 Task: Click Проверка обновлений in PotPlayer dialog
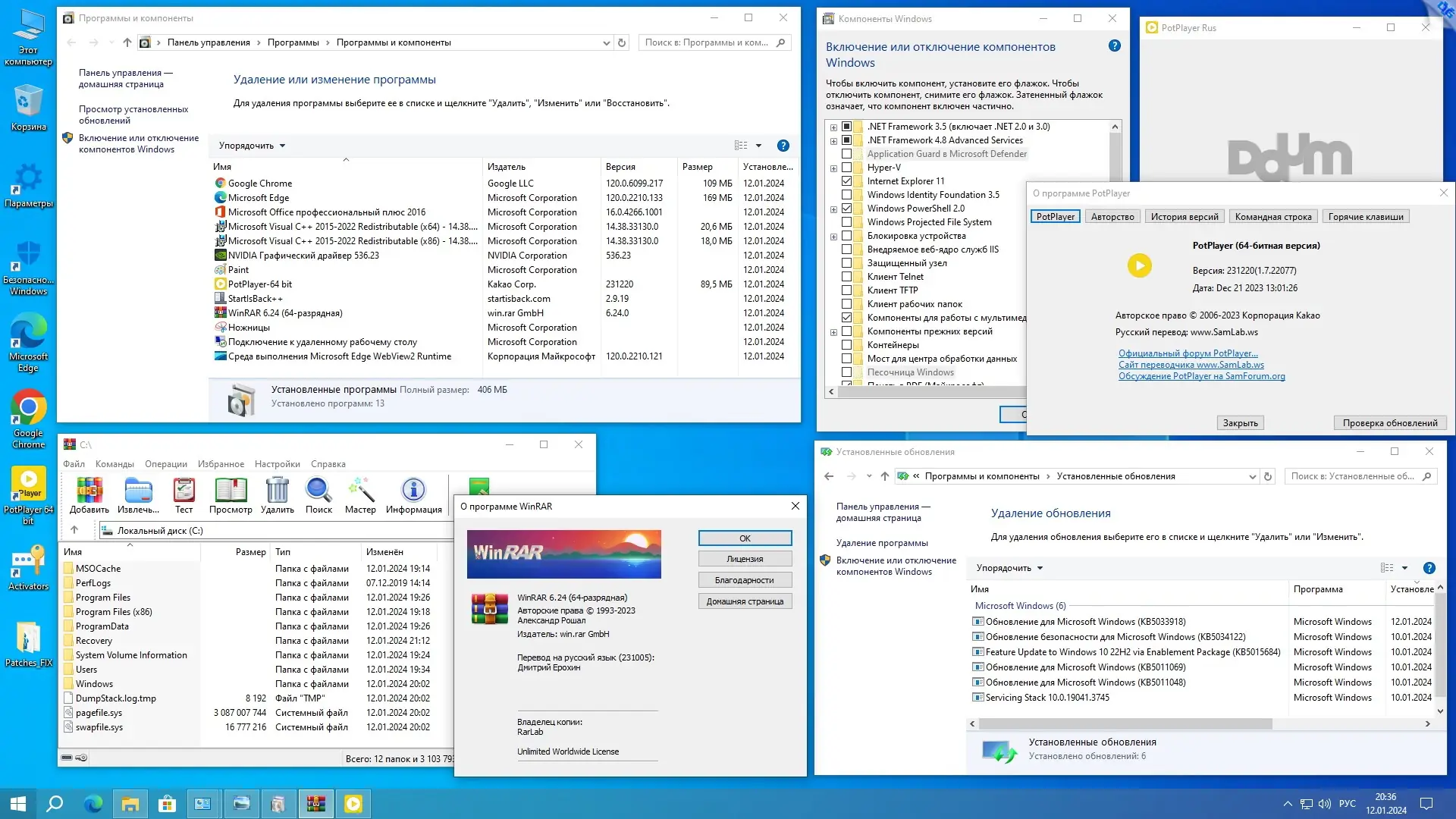[1390, 422]
